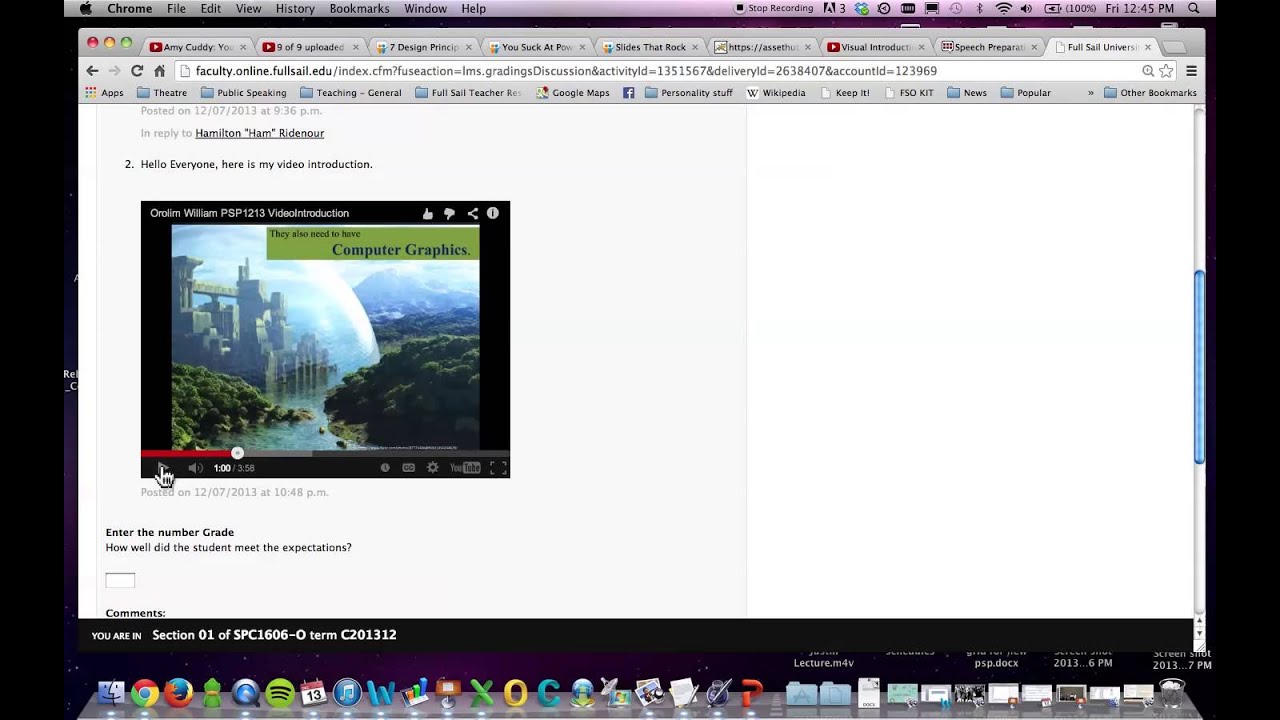Open the Apps bookmark shortcut
The width and height of the screenshot is (1280, 720).
pyautogui.click(x=105, y=93)
